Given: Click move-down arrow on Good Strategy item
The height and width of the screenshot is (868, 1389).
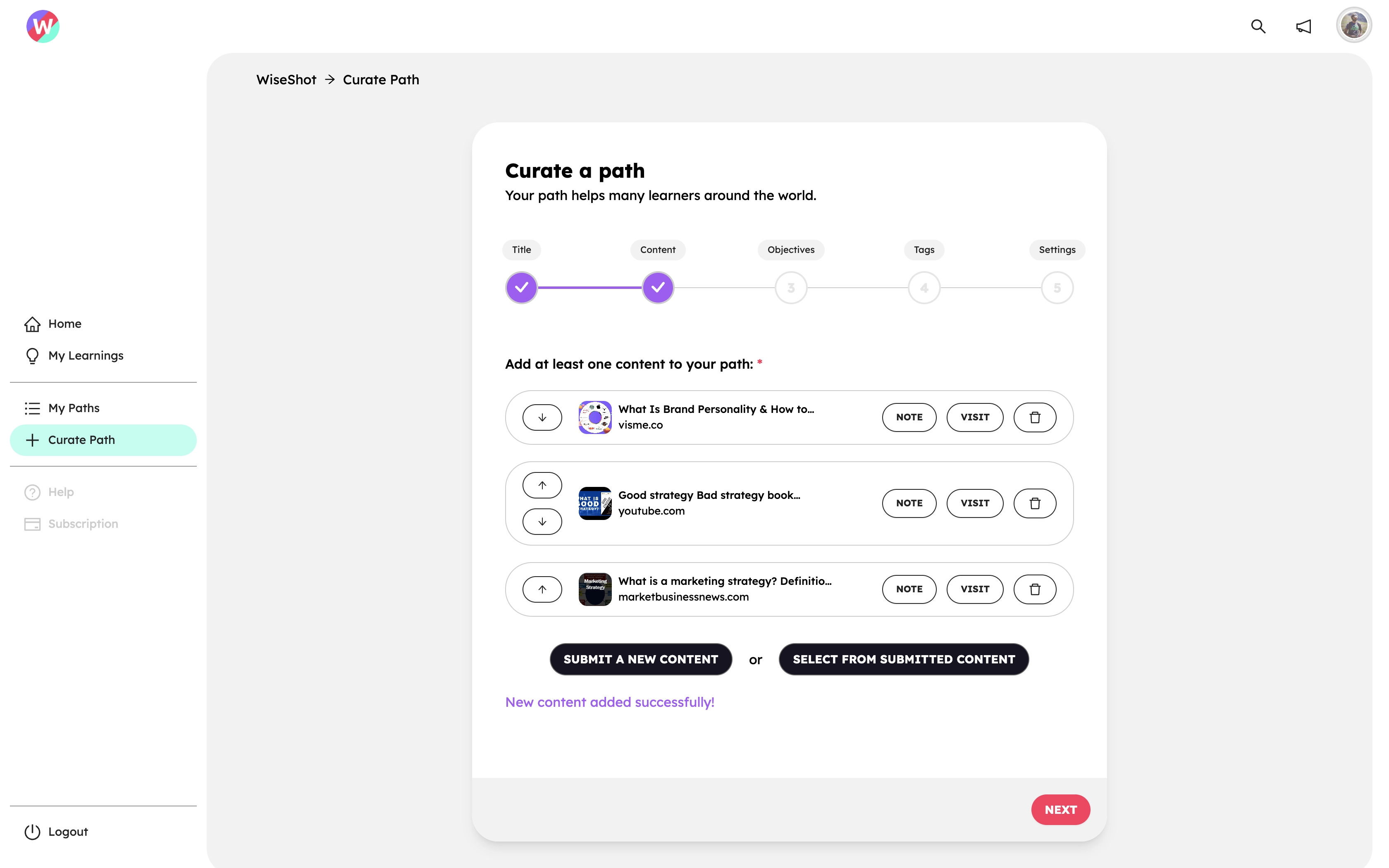Looking at the screenshot, I should (x=542, y=521).
